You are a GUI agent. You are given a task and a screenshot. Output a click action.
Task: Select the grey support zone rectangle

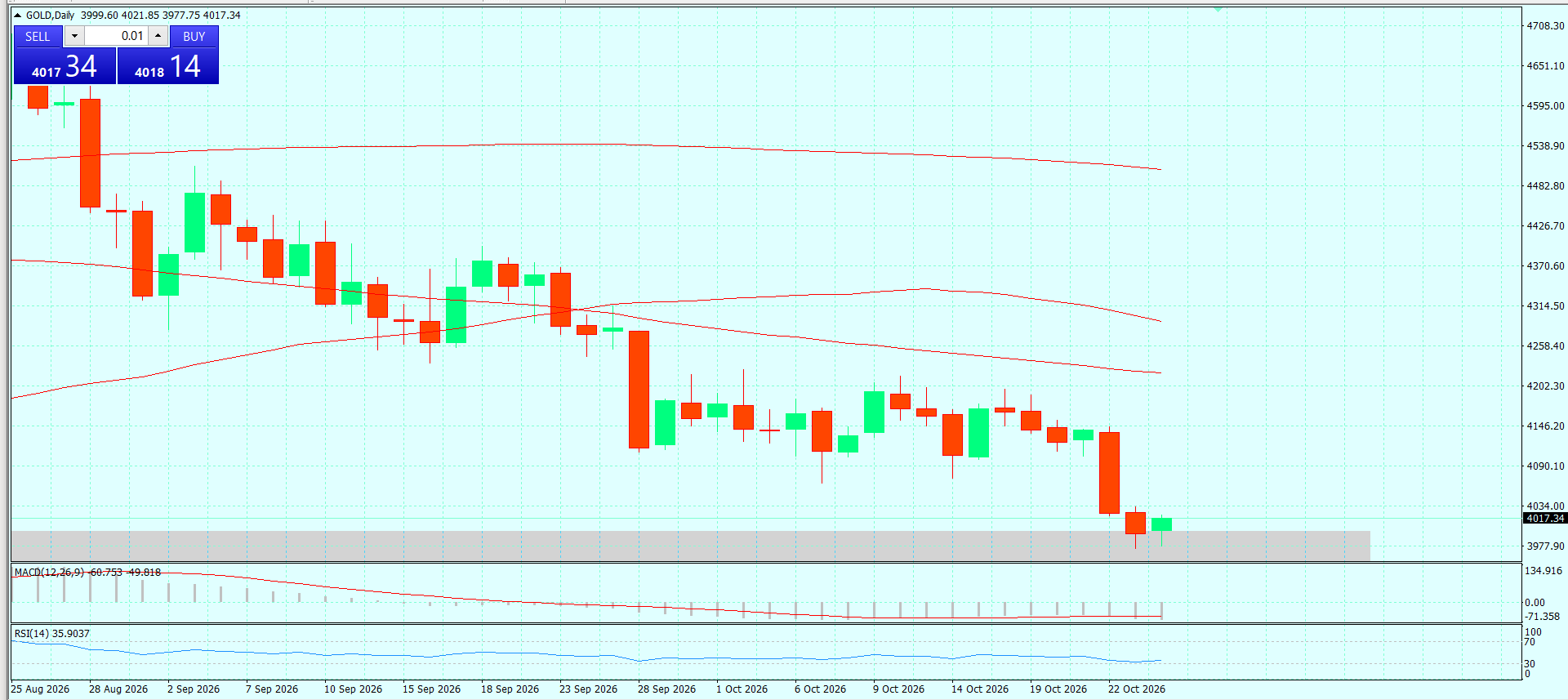[690, 546]
